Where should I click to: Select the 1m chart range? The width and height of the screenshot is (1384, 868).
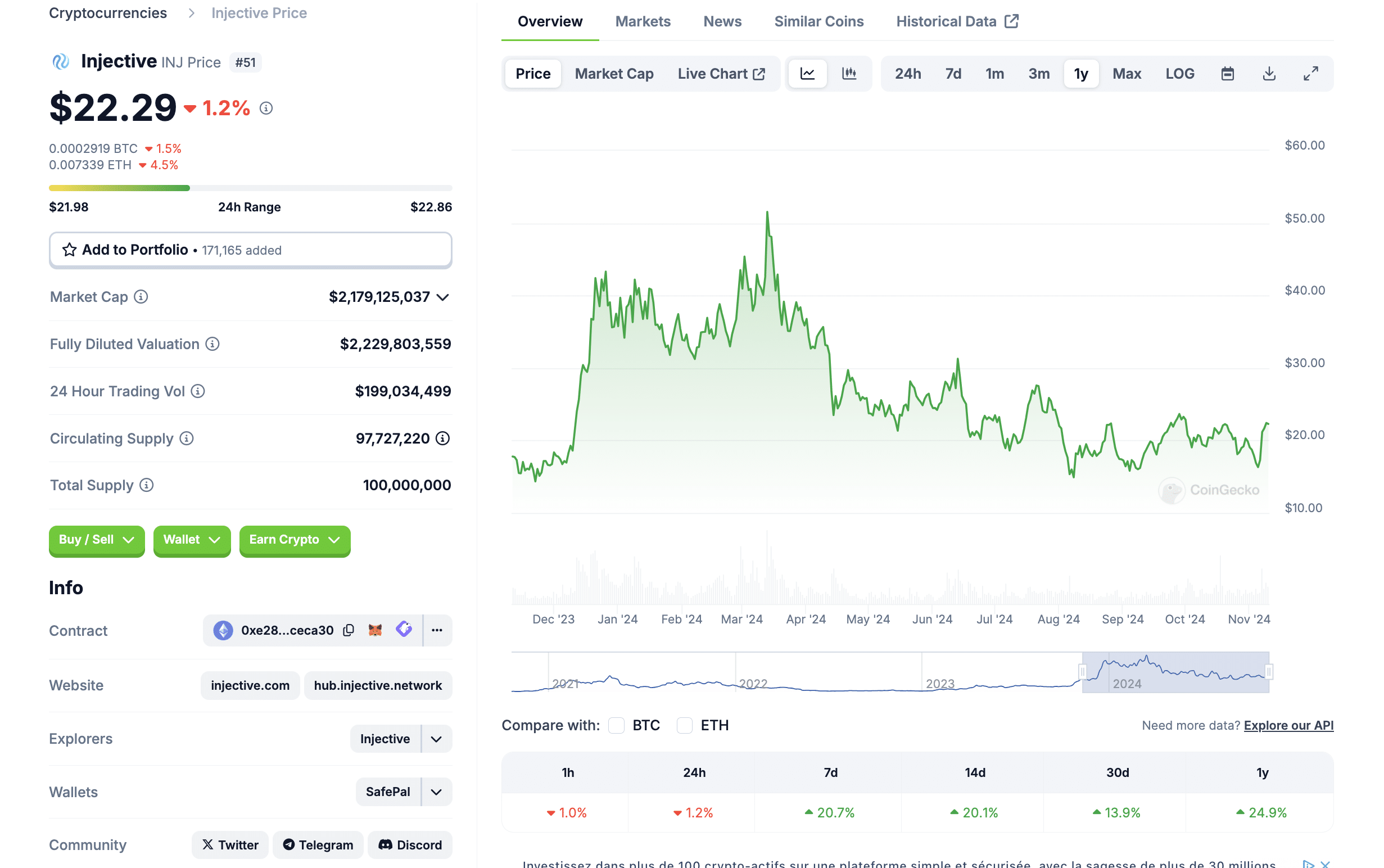(x=995, y=74)
